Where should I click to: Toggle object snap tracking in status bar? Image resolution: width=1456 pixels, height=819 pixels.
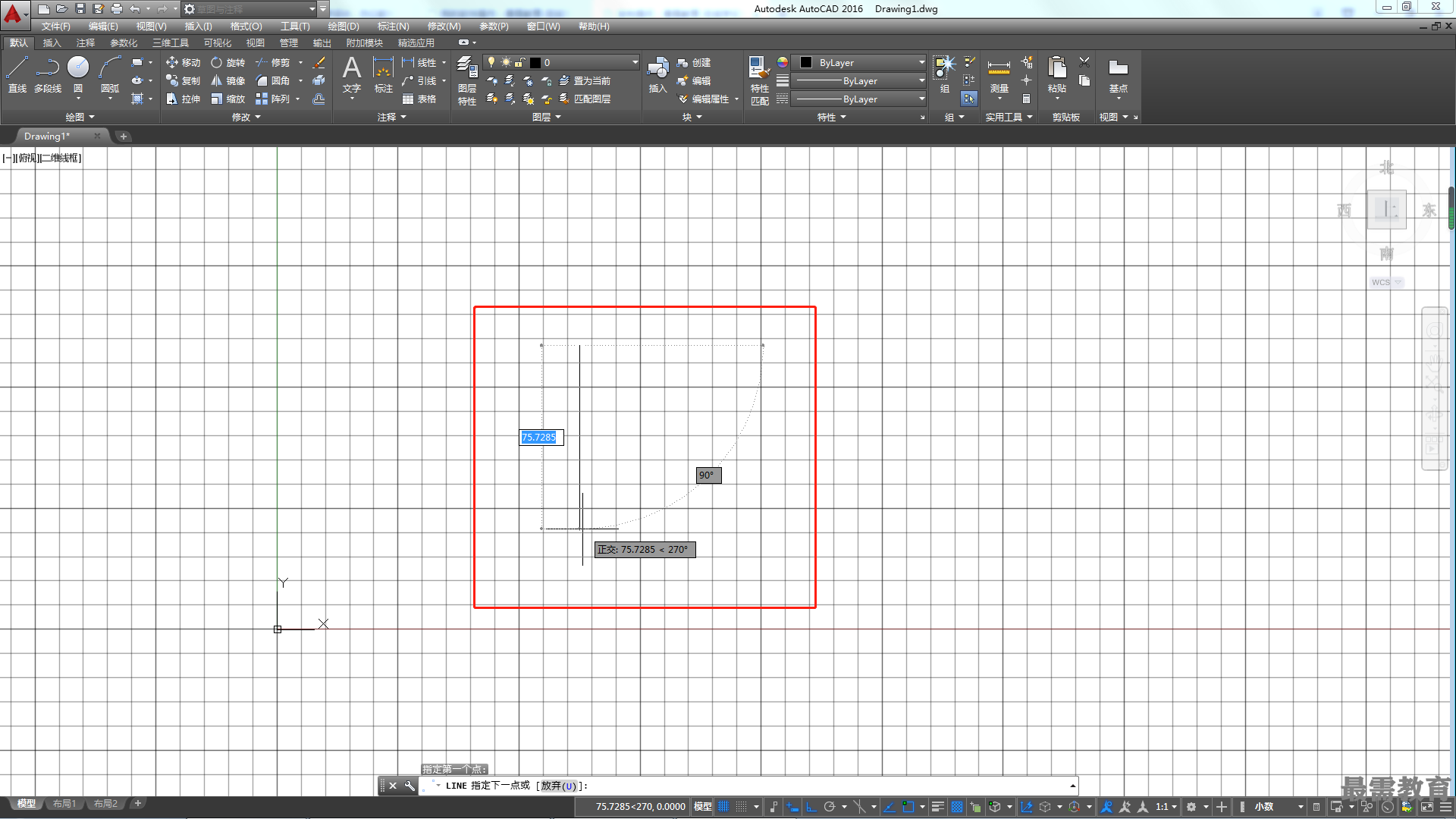click(890, 807)
